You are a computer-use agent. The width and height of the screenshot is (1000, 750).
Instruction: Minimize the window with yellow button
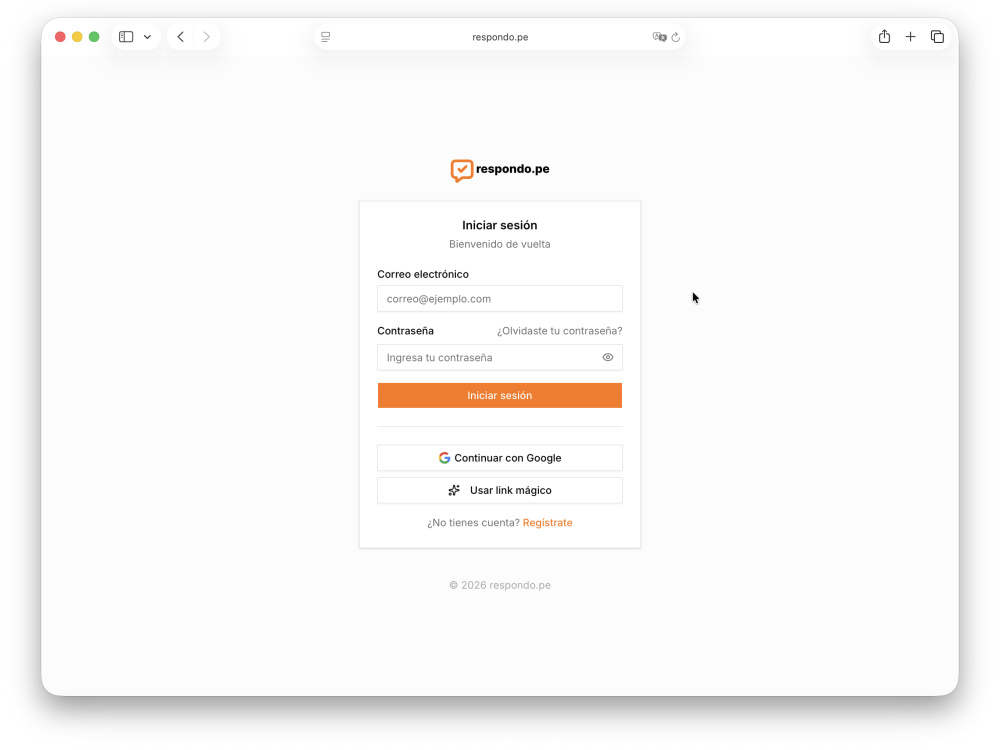[77, 37]
